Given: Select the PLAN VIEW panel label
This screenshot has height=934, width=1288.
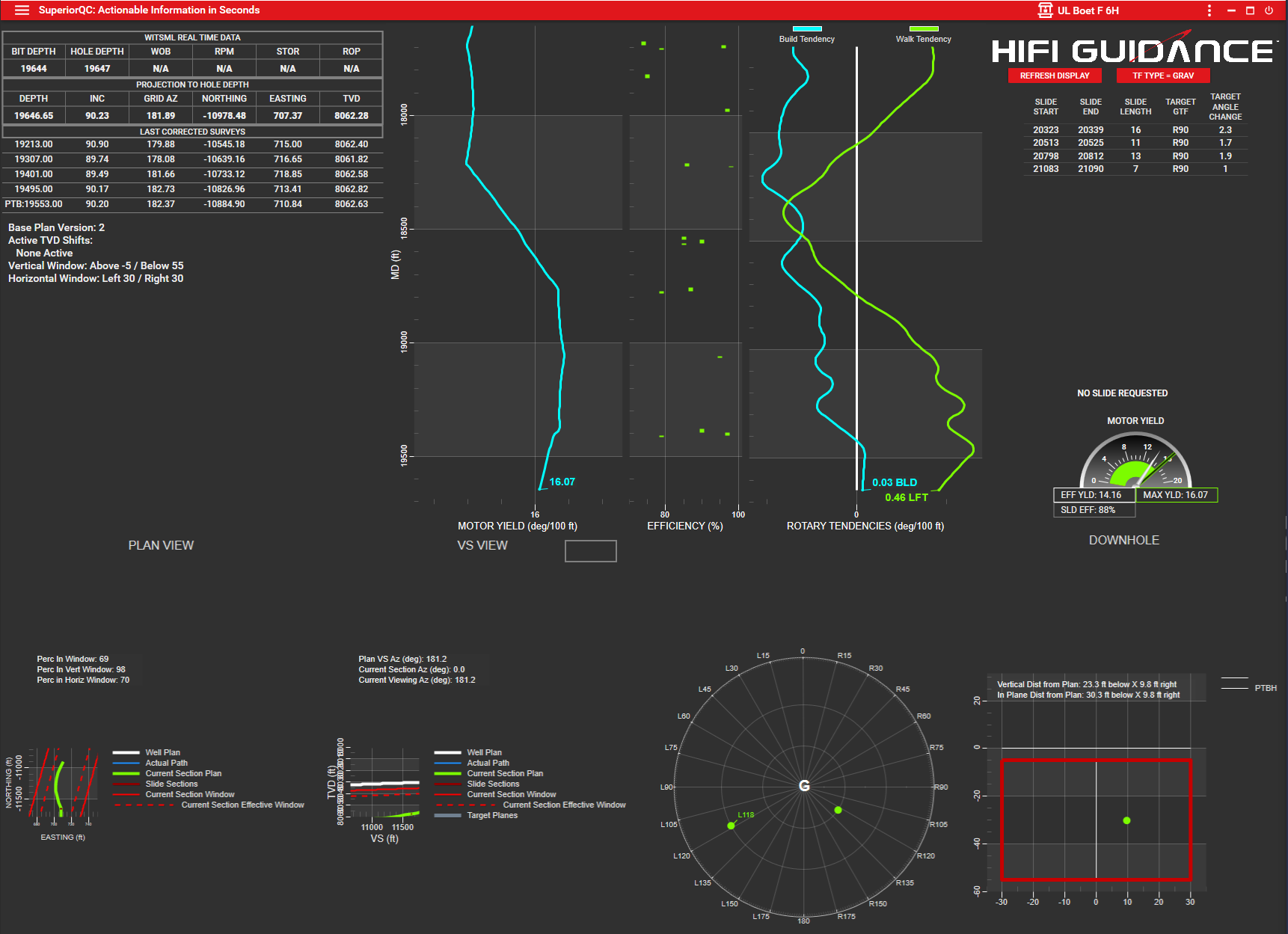Looking at the screenshot, I should [160, 544].
